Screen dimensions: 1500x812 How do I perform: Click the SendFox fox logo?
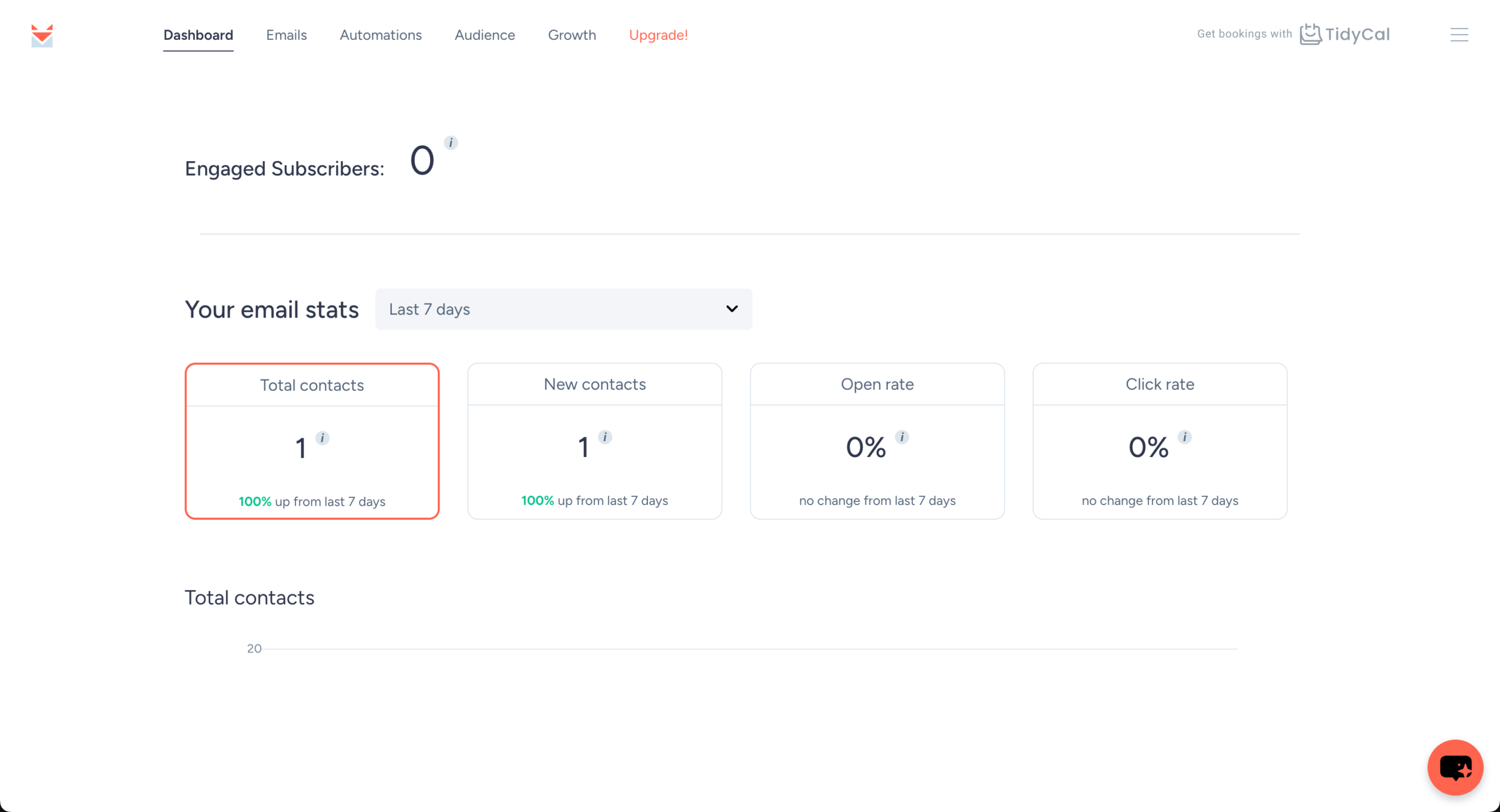(x=41, y=36)
